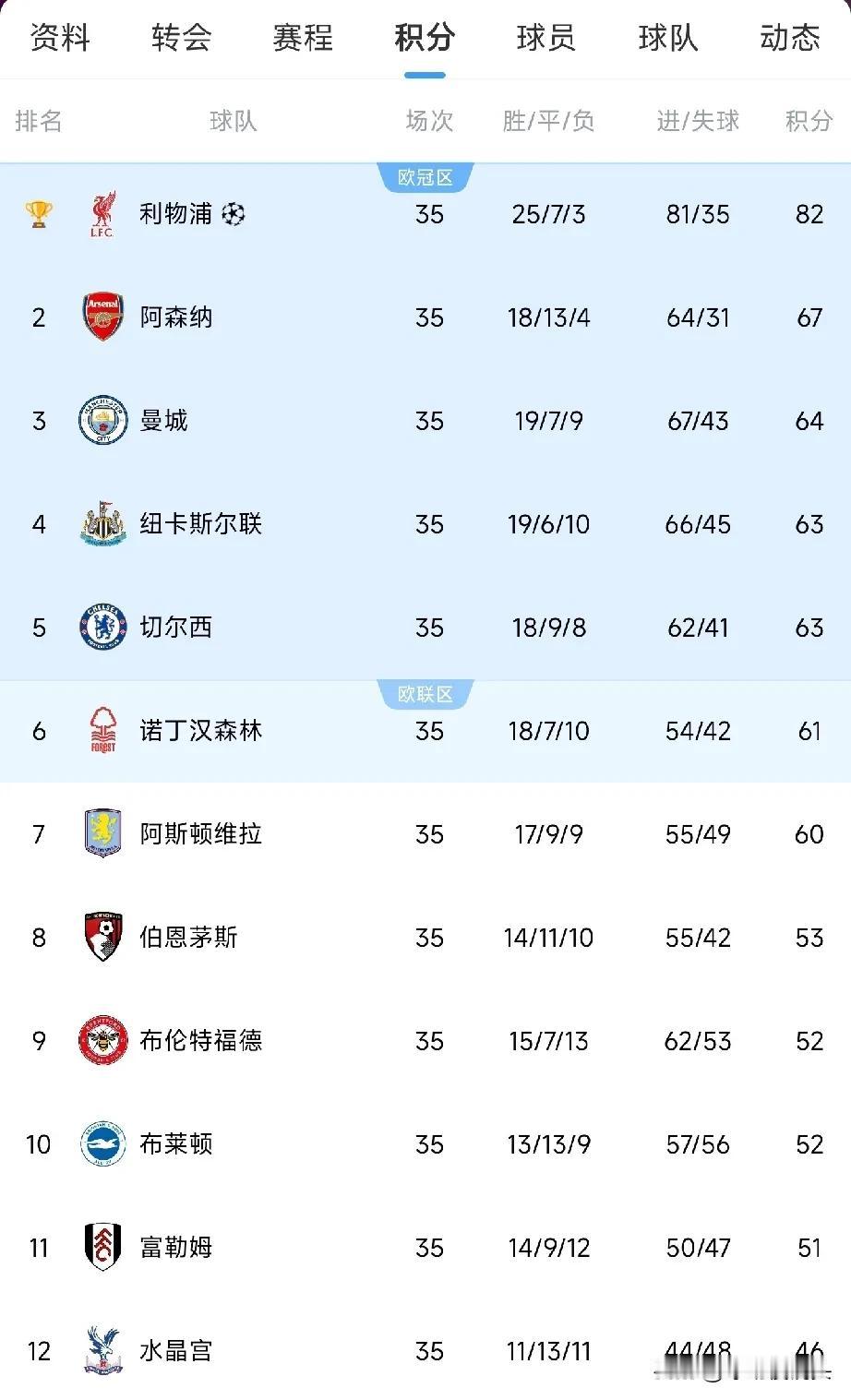Open the 转会 tab
This screenshot has width=851, height=1400.
tap(181, 38)
